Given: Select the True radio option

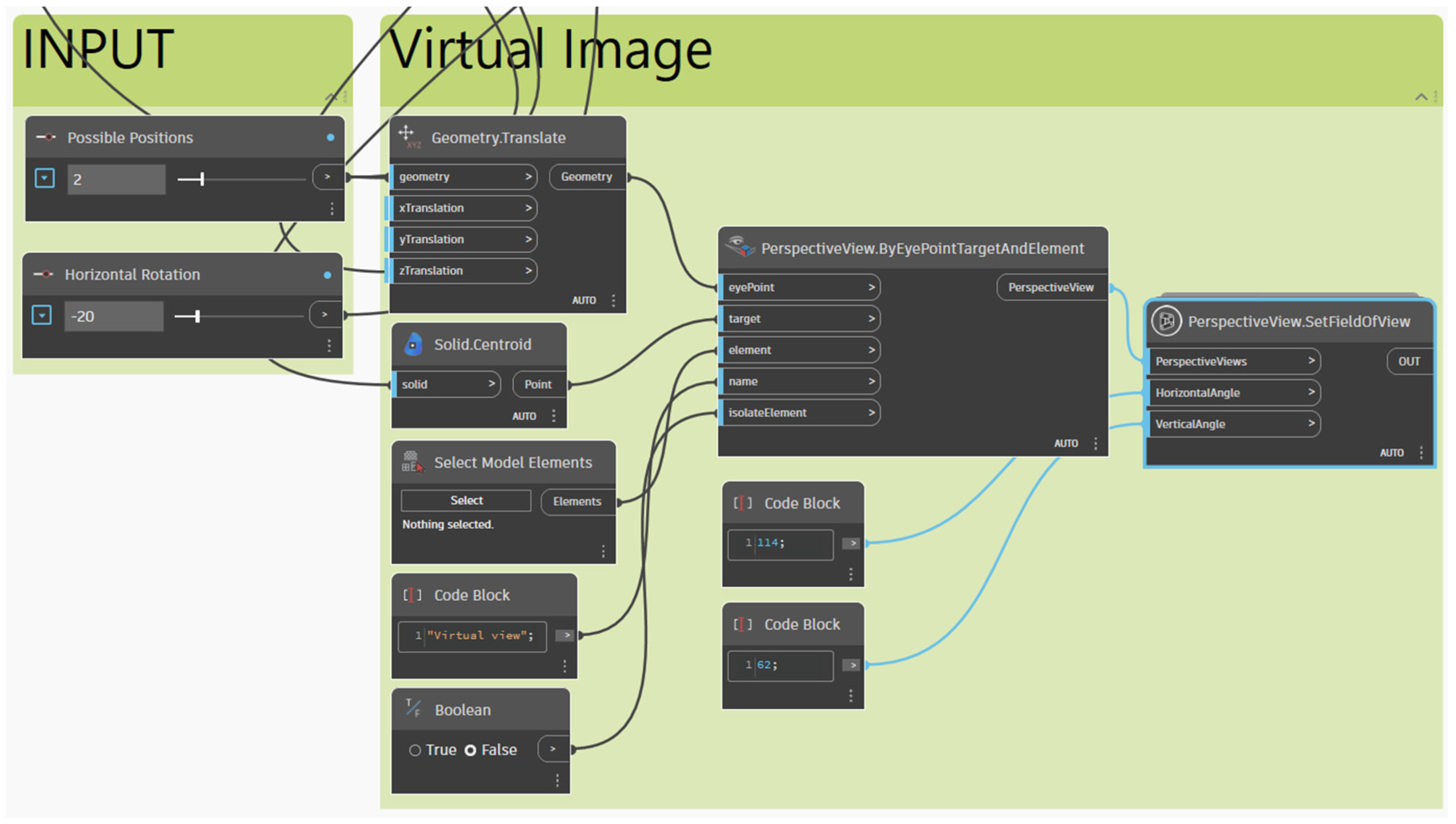Looking at the screenshot, I should [x=415, y=750].
